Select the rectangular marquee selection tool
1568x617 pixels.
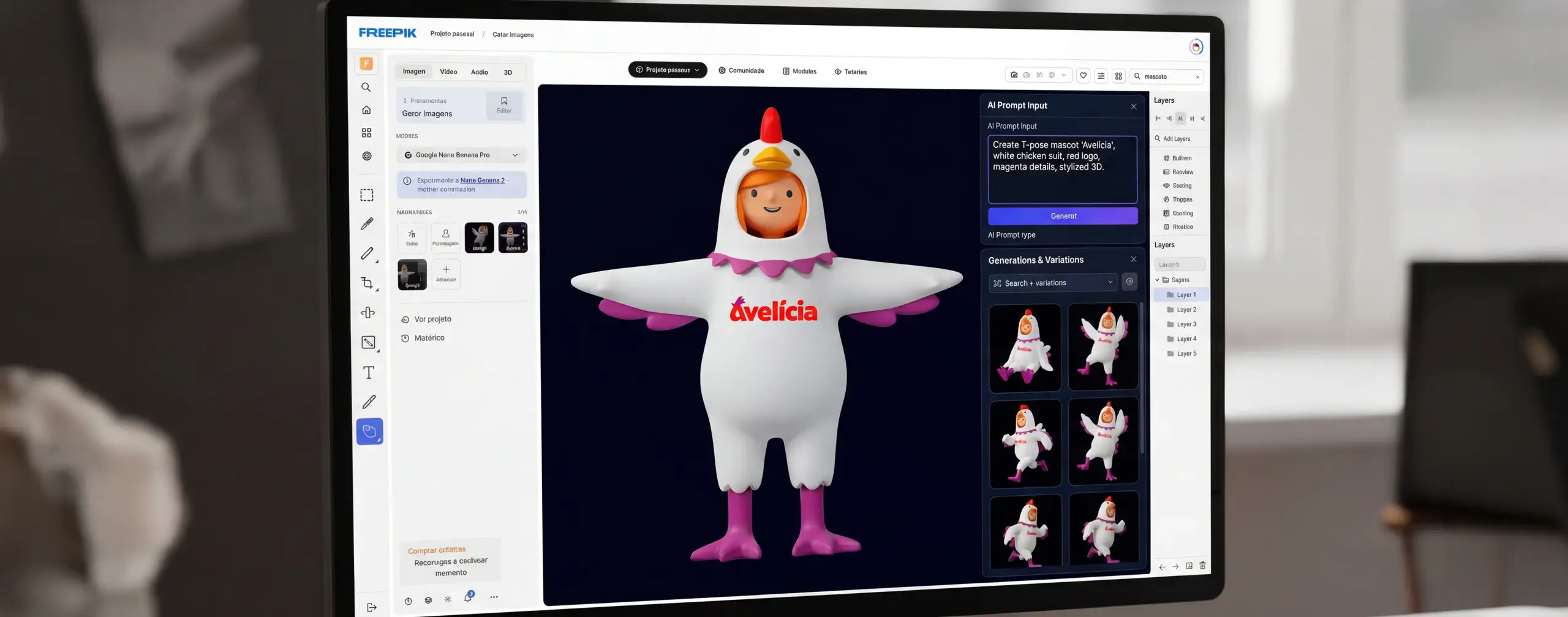click(x=367, y=195)
